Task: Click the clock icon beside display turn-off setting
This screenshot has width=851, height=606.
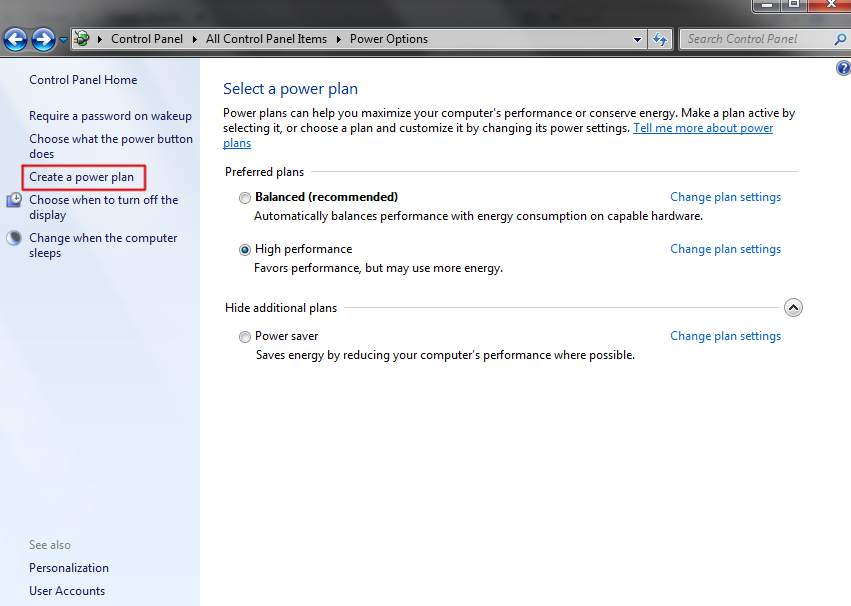Action: pyautogui.click(x=12, y=198)
